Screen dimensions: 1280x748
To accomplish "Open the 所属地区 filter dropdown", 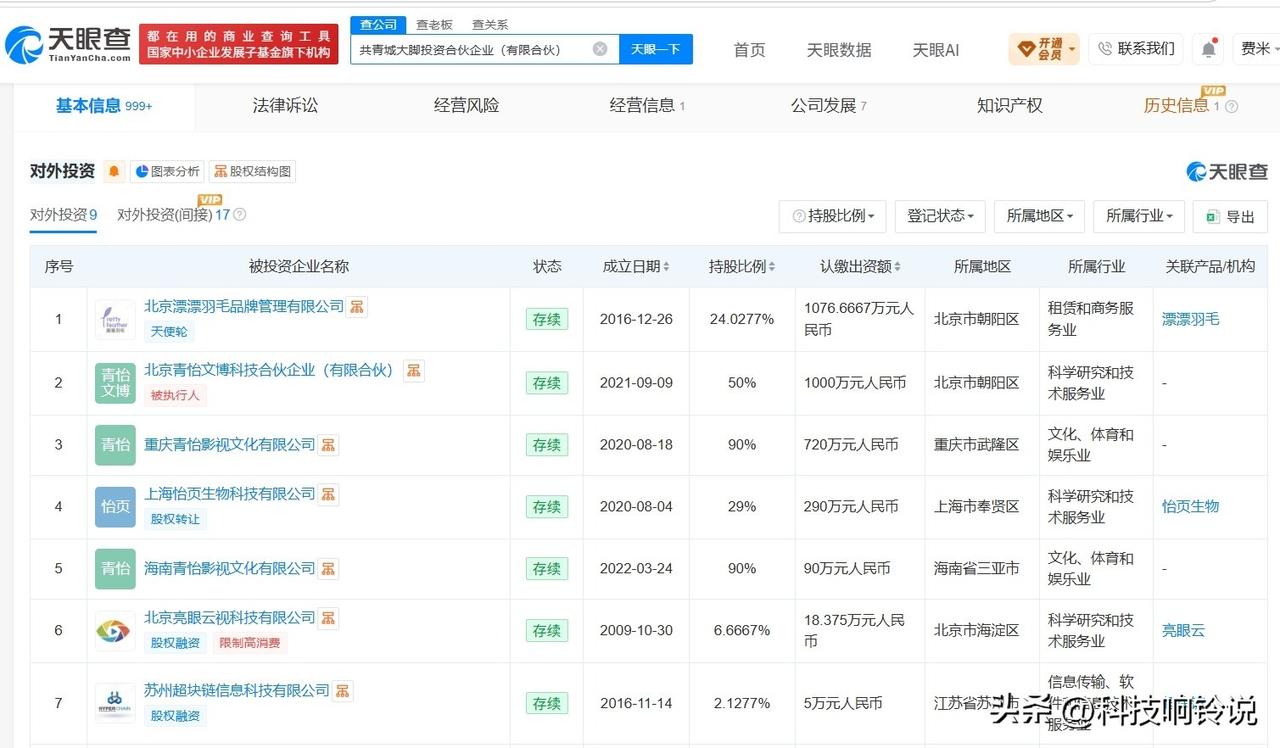I will pos(1040,216).
